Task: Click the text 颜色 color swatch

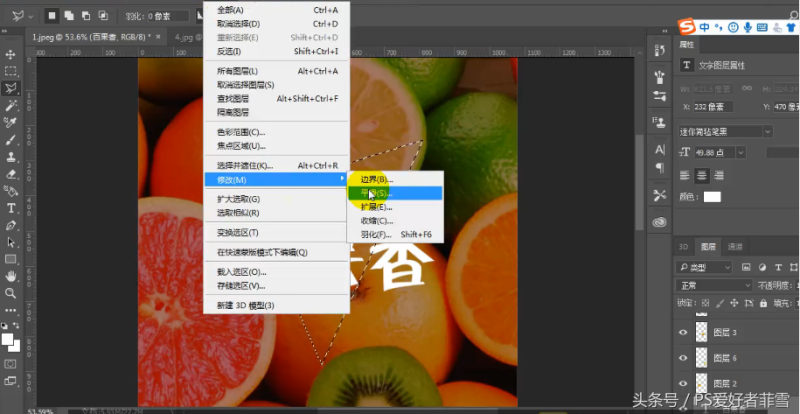Action: click(x=712, y=197)
